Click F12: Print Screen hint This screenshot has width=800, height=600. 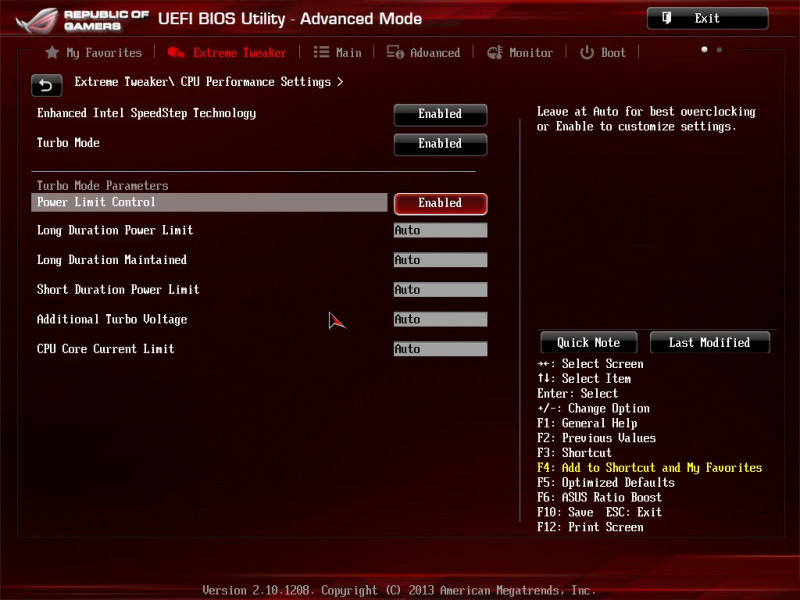pos(590,527)
